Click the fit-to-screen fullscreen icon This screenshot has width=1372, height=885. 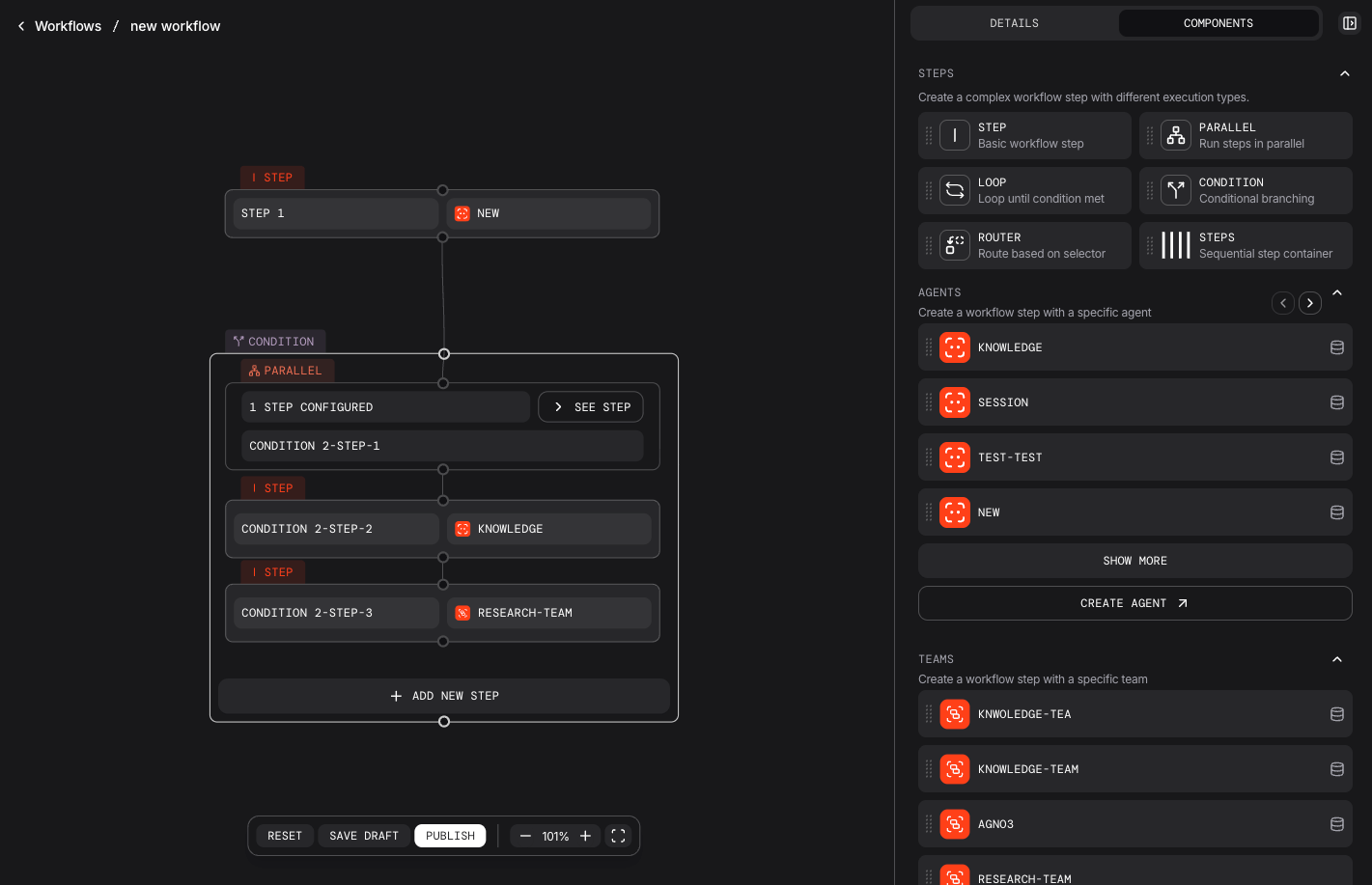tap(619, 836)
